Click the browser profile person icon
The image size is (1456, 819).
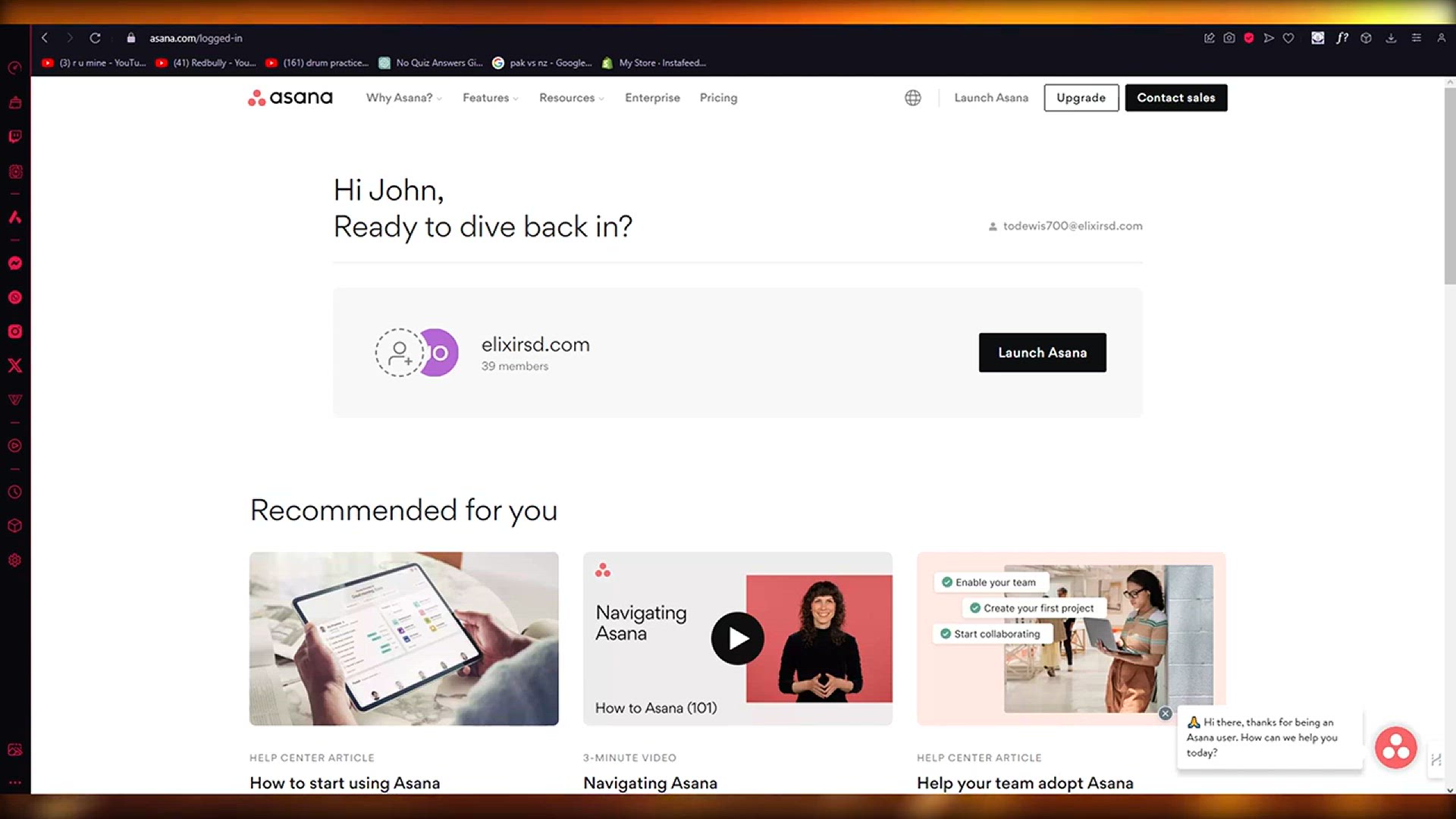tap(1441, 38)
